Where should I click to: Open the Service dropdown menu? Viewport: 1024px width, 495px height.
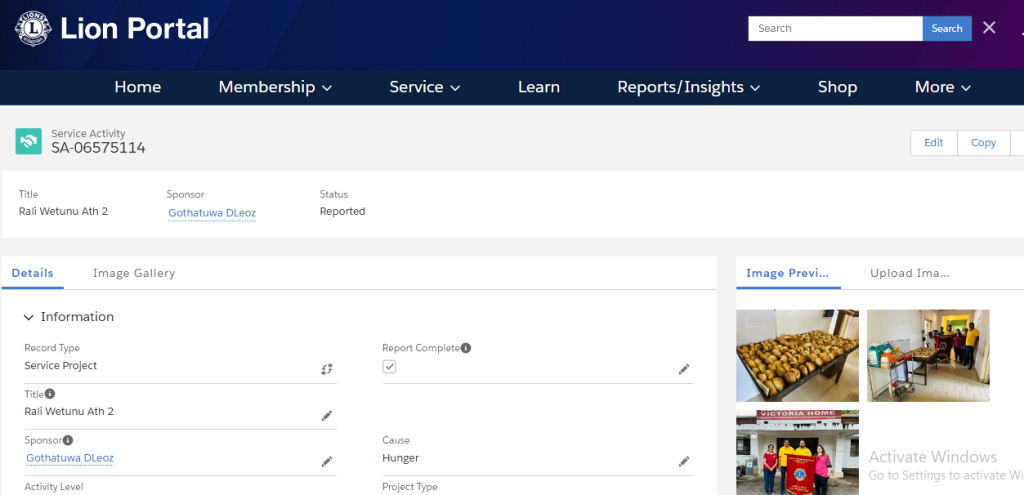[x=424, y=87]
